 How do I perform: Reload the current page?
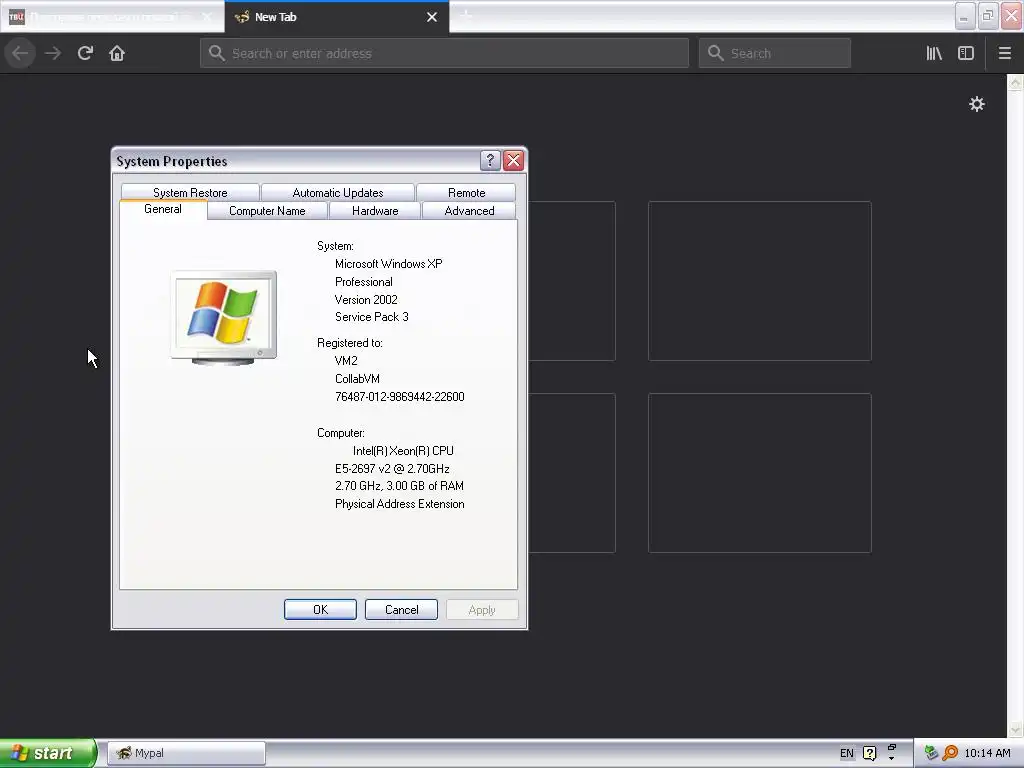point(85,53)
